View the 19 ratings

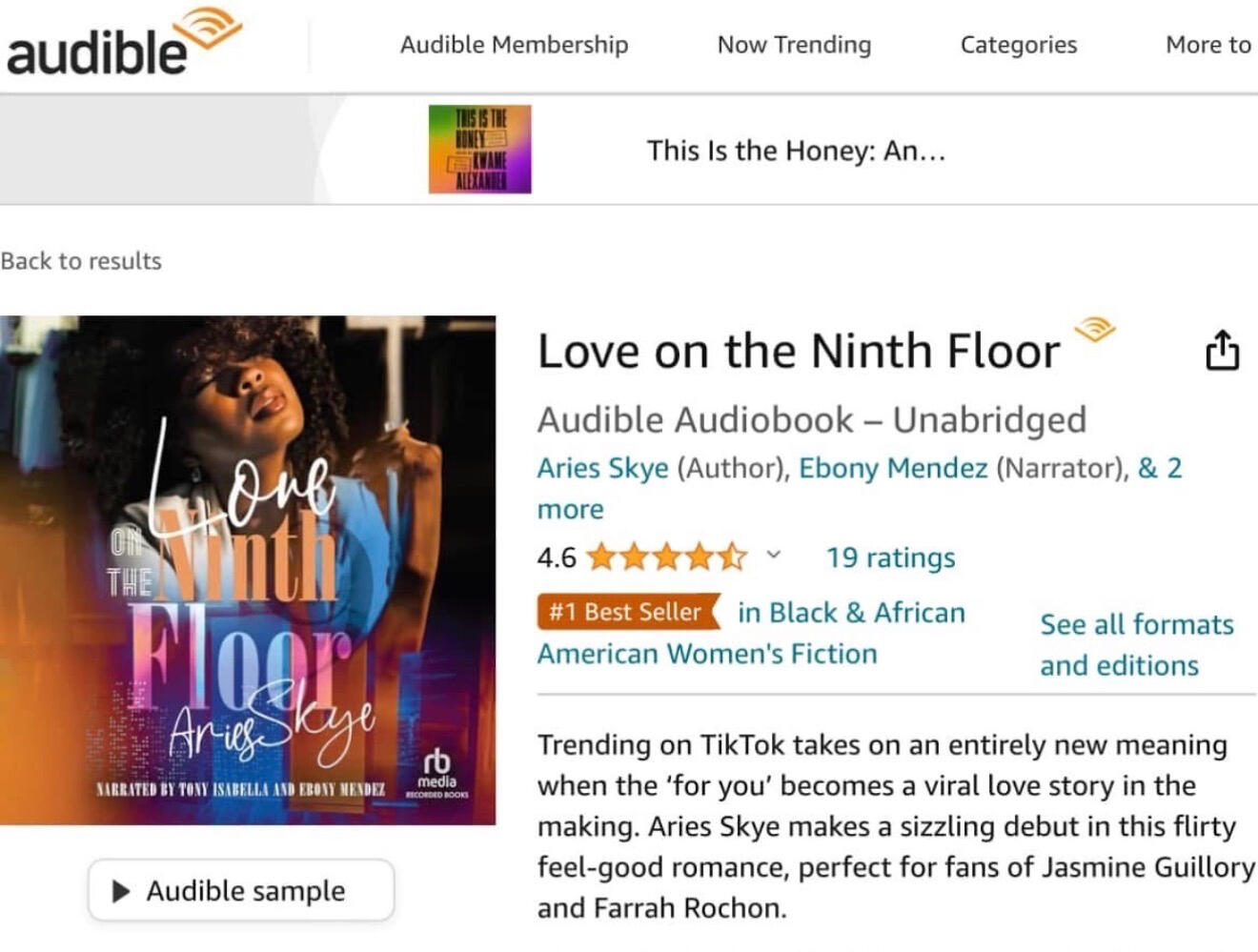pos(890,557)
